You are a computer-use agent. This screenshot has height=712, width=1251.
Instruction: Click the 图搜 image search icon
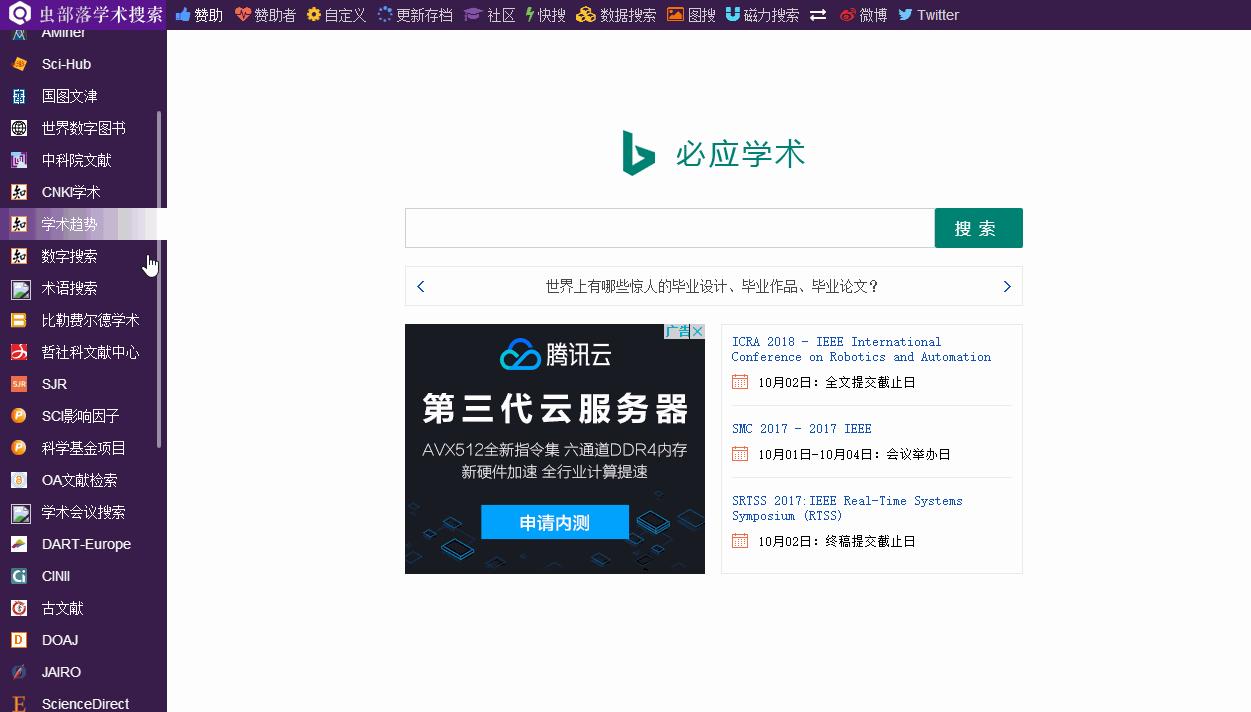[x=691, y=15]
